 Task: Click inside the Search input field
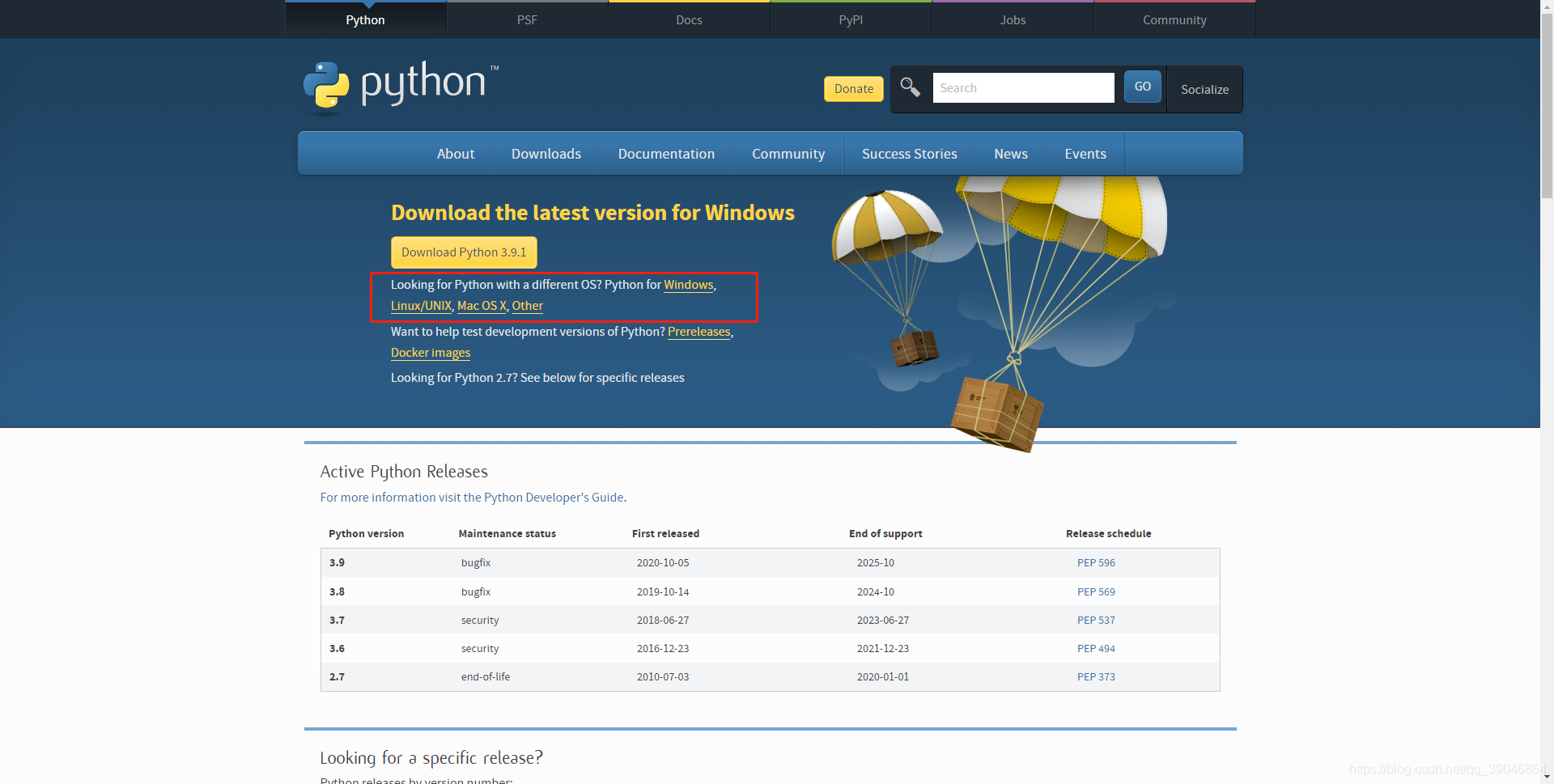tap(1023, 87)
